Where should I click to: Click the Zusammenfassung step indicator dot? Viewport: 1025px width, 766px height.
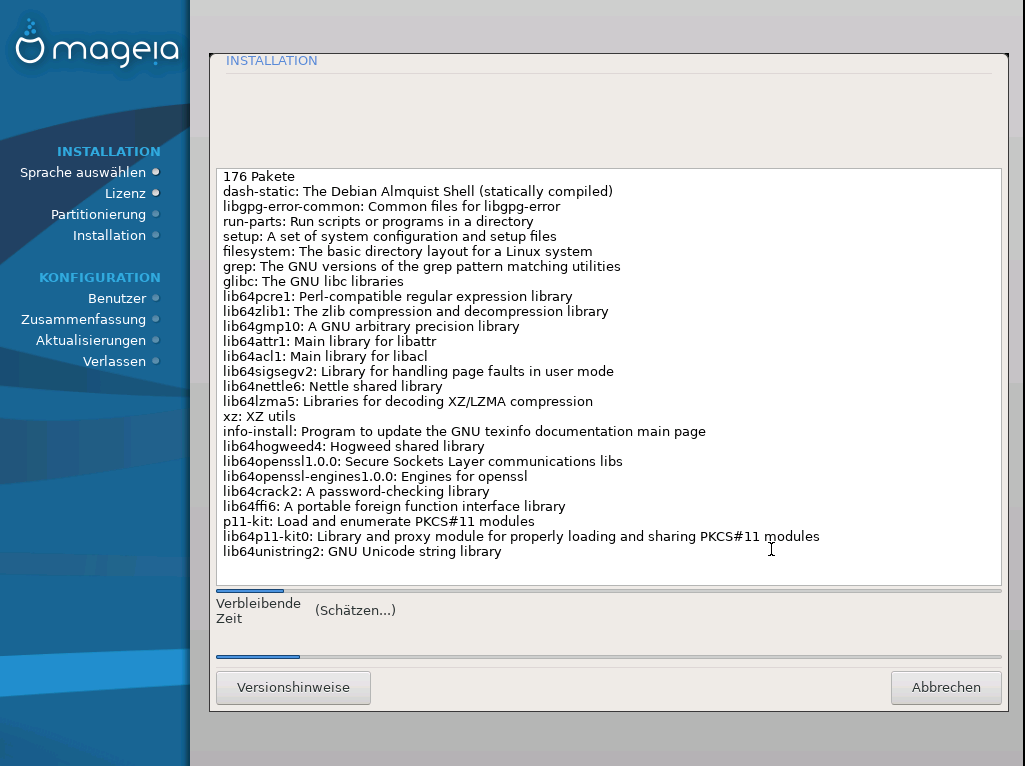tap(156, 319)
